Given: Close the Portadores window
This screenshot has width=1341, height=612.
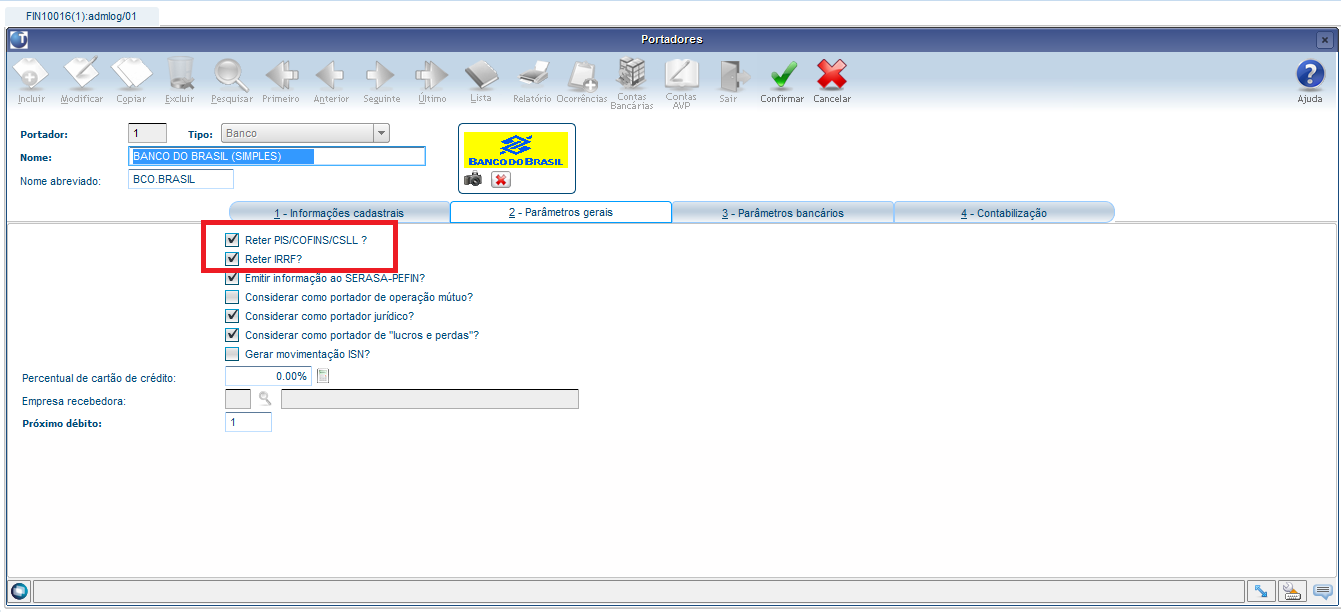Looking at the screenshot, I should [1323, 39].
